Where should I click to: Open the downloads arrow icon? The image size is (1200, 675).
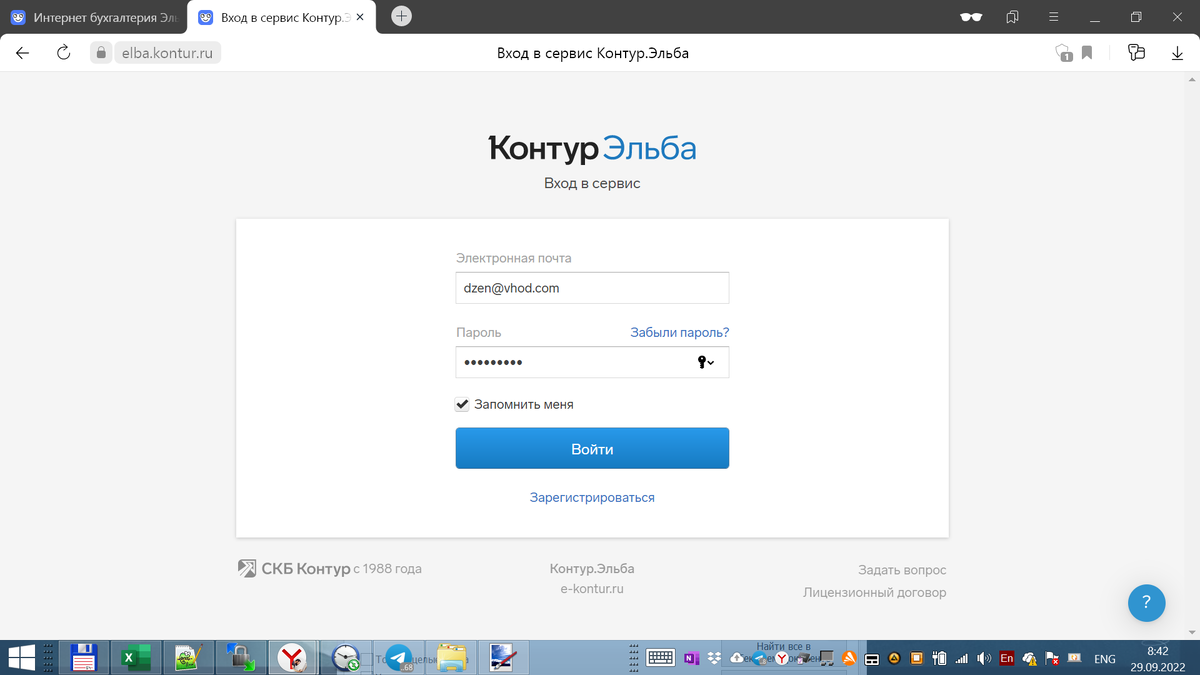[1177, 53]
